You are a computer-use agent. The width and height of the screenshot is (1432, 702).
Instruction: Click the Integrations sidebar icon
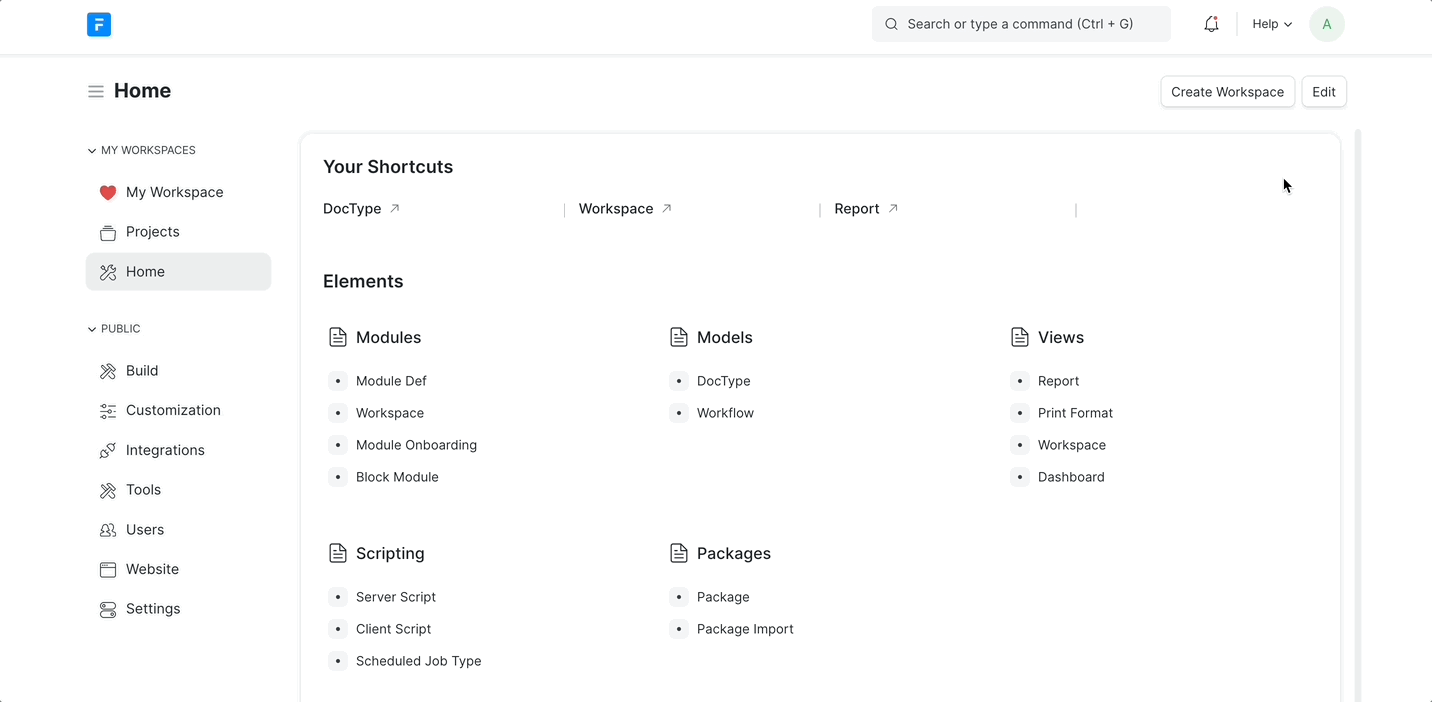(x=108, y=451)
